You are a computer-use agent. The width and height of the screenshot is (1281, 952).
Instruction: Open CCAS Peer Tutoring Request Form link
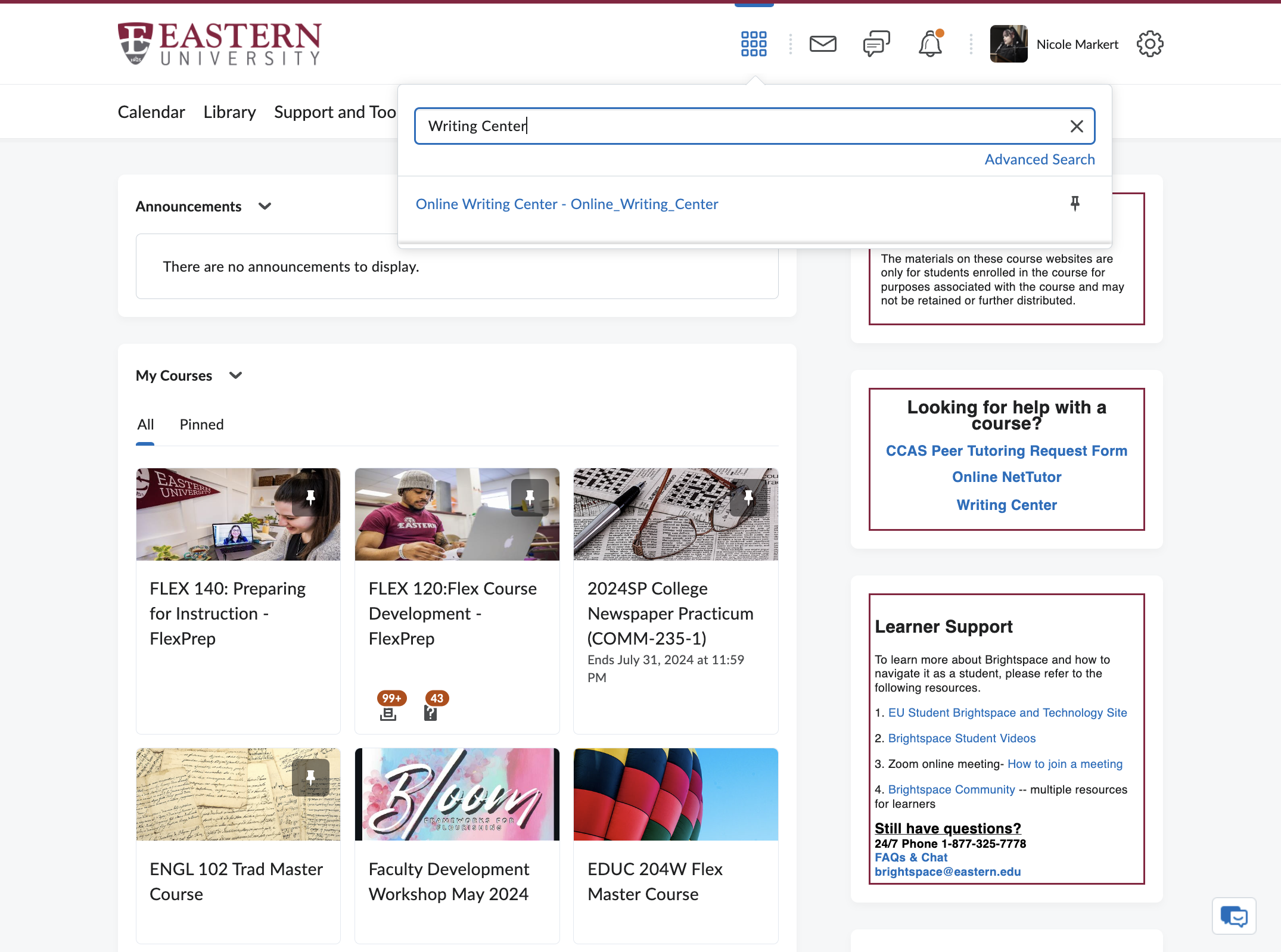[1006, 451]
